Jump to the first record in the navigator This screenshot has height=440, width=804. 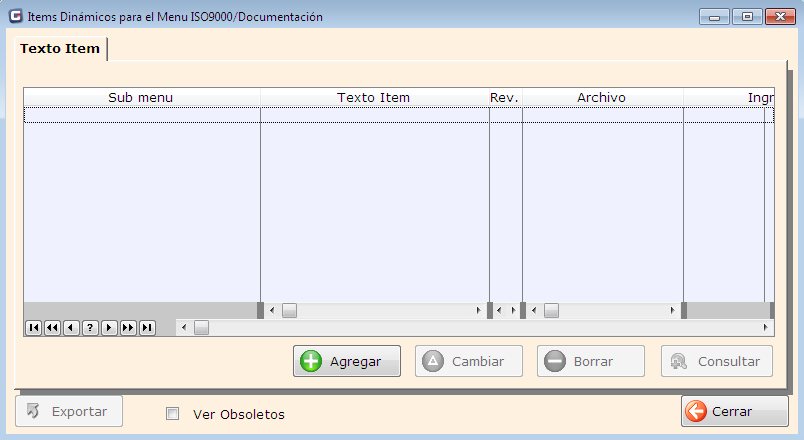(x=33, y=327)
